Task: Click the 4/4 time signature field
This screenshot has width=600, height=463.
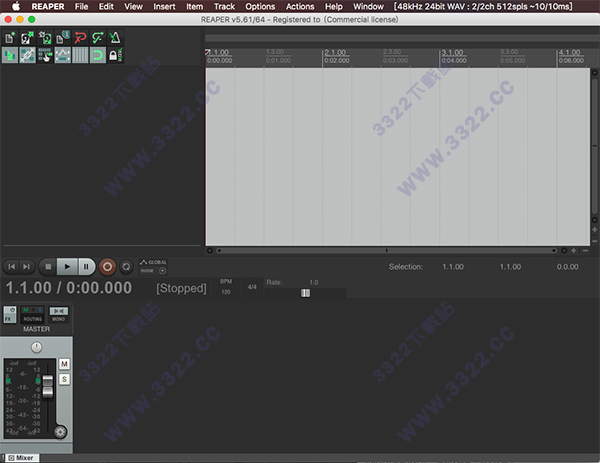Action: click(252, 287)
